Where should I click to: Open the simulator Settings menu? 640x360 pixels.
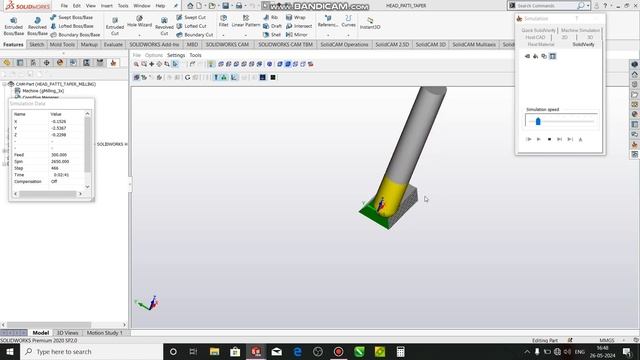point(176,55)
